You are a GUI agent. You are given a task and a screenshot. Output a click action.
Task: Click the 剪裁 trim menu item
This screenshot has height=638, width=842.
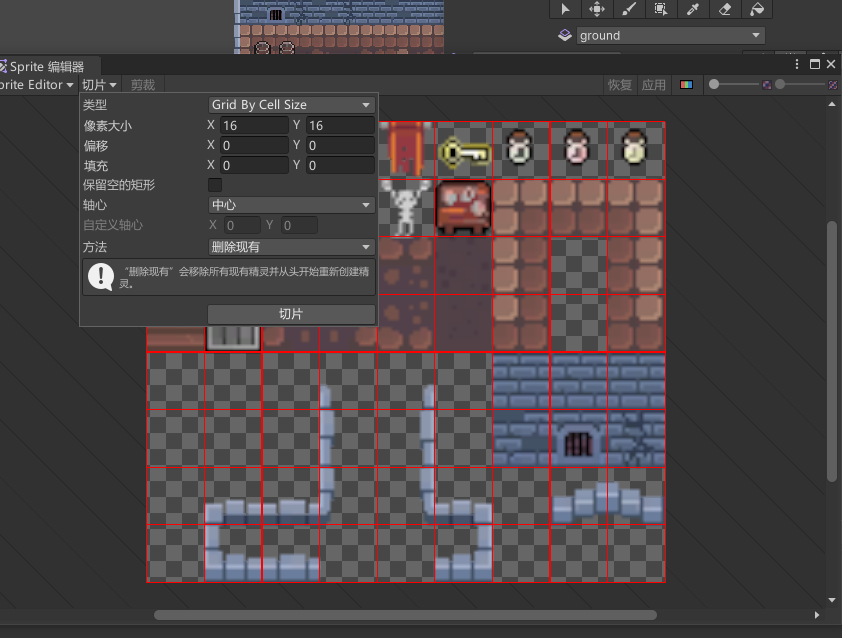pyautogui.click(x=143, y=85)
